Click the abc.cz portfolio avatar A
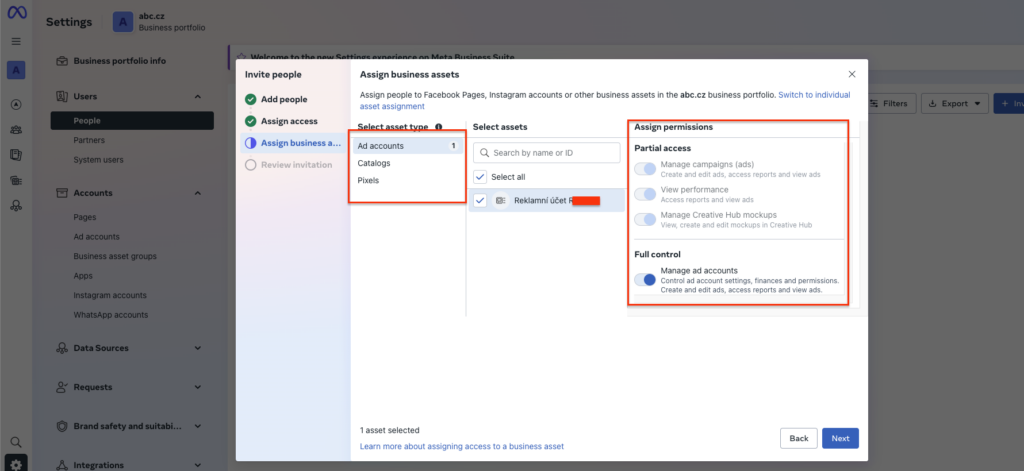The height and width of the screenshot is (471, 1024). click(123, 22)
